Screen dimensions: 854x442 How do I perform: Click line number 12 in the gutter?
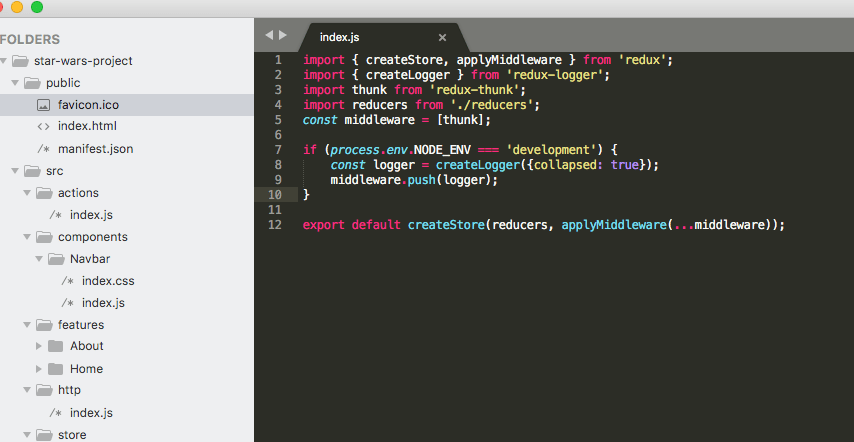275,225
